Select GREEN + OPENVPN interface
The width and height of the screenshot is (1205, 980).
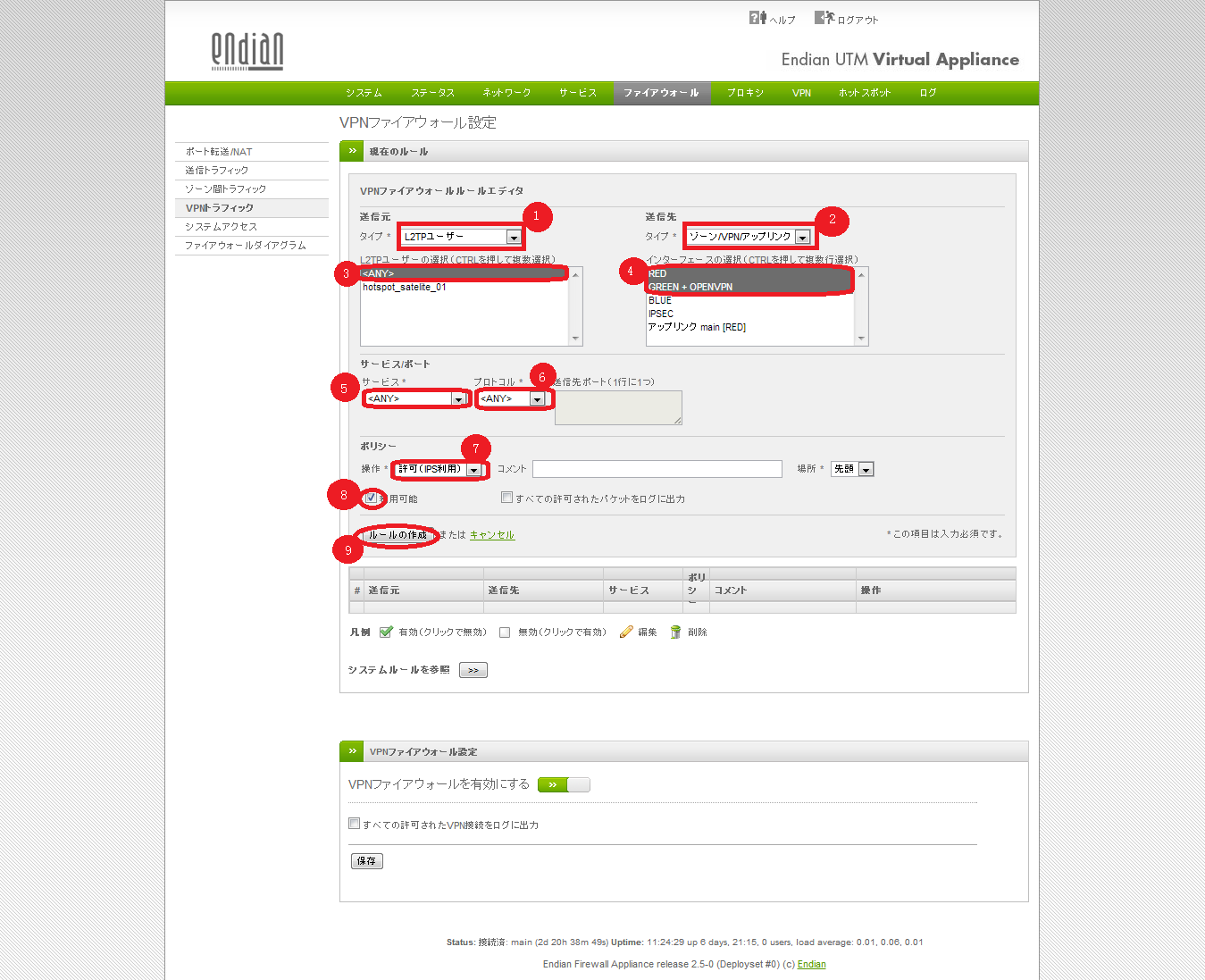750,287
